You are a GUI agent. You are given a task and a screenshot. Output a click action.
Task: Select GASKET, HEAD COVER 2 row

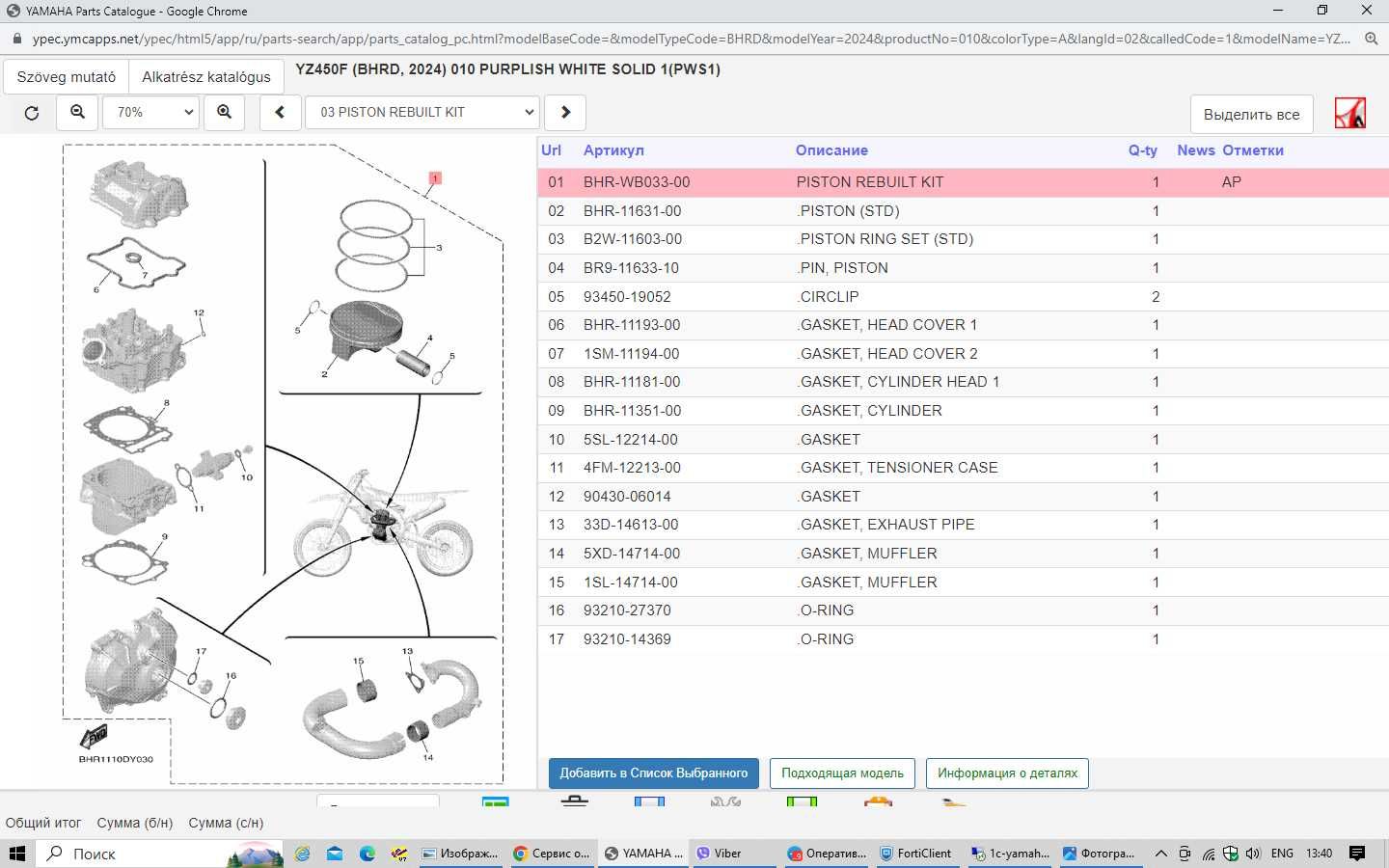963,354
